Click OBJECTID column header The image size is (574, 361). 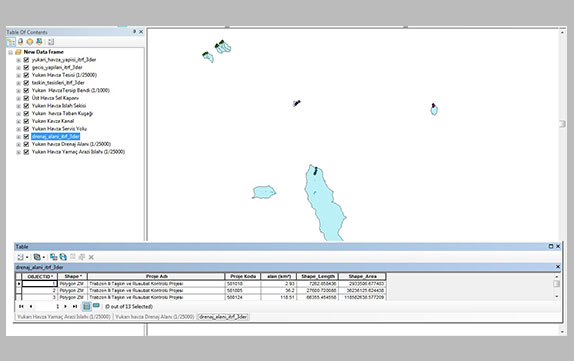[40, 276]
